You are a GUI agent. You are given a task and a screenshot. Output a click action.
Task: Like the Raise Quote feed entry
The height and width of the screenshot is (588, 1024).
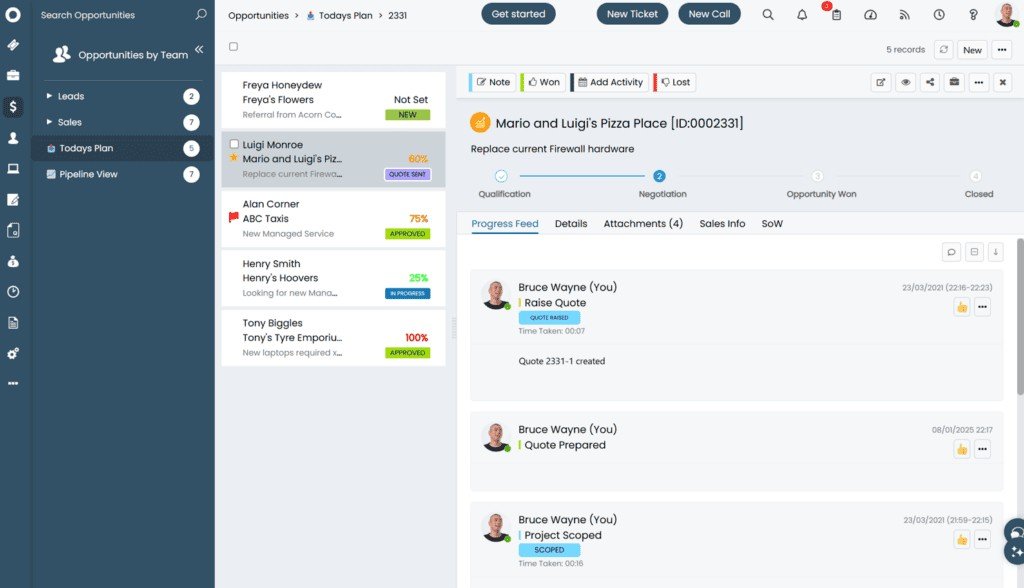pyautogui.click(x=962, y=307)
